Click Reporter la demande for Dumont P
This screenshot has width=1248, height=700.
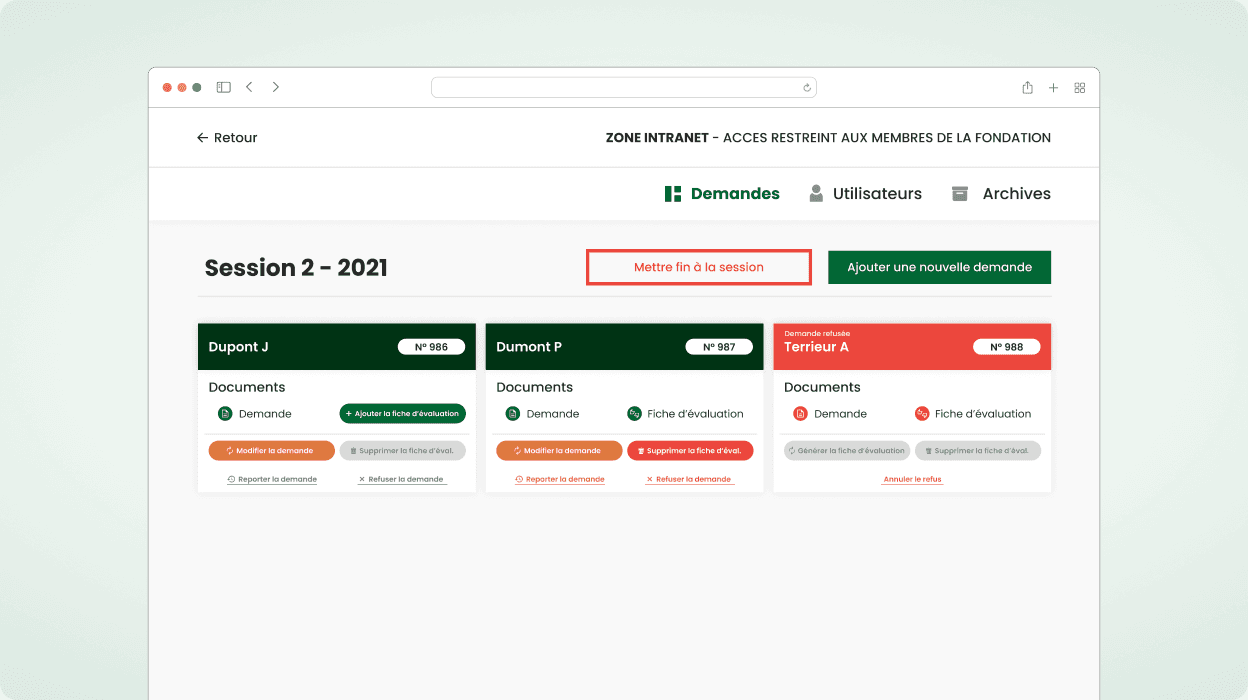click(558, 479)
